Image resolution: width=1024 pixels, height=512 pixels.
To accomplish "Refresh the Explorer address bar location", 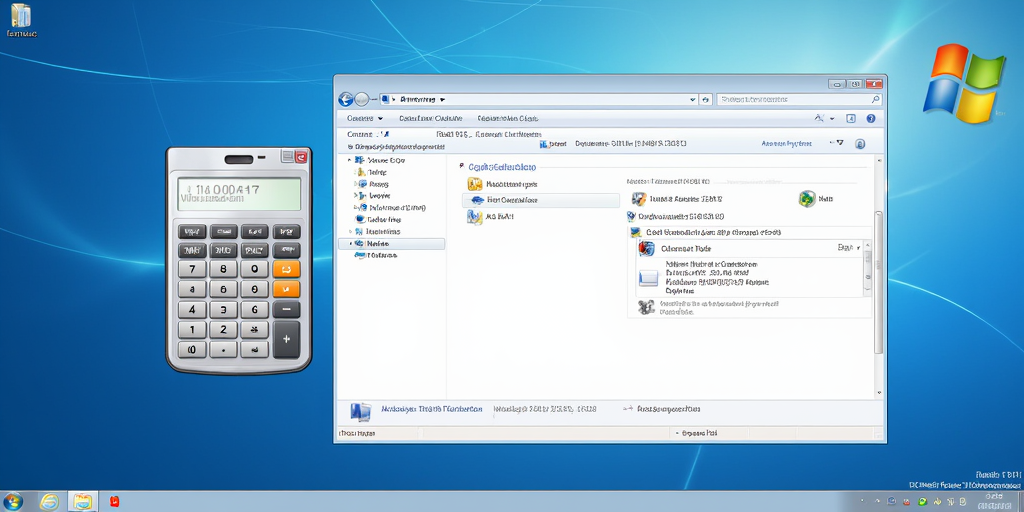I will point(705,99).
